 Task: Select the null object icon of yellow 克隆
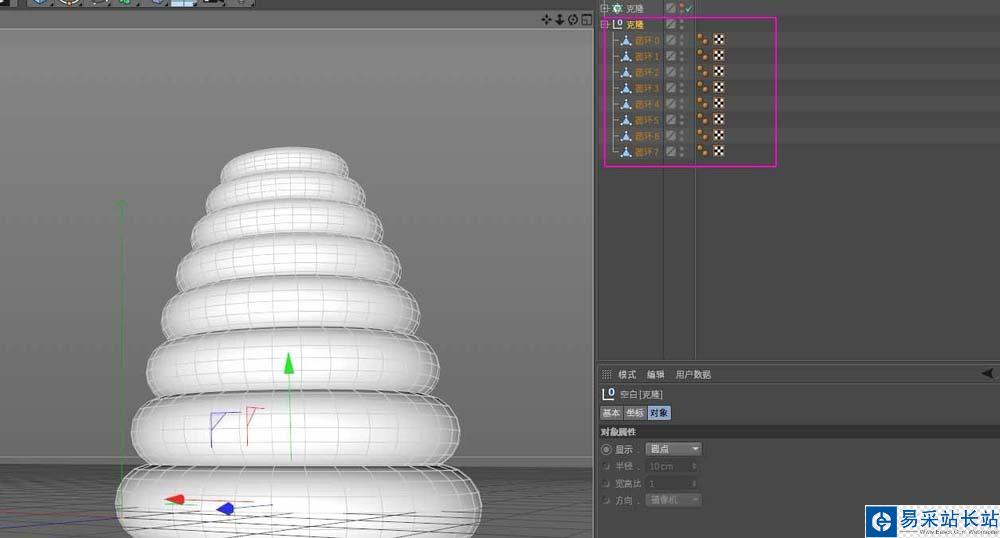coord(617,24)
